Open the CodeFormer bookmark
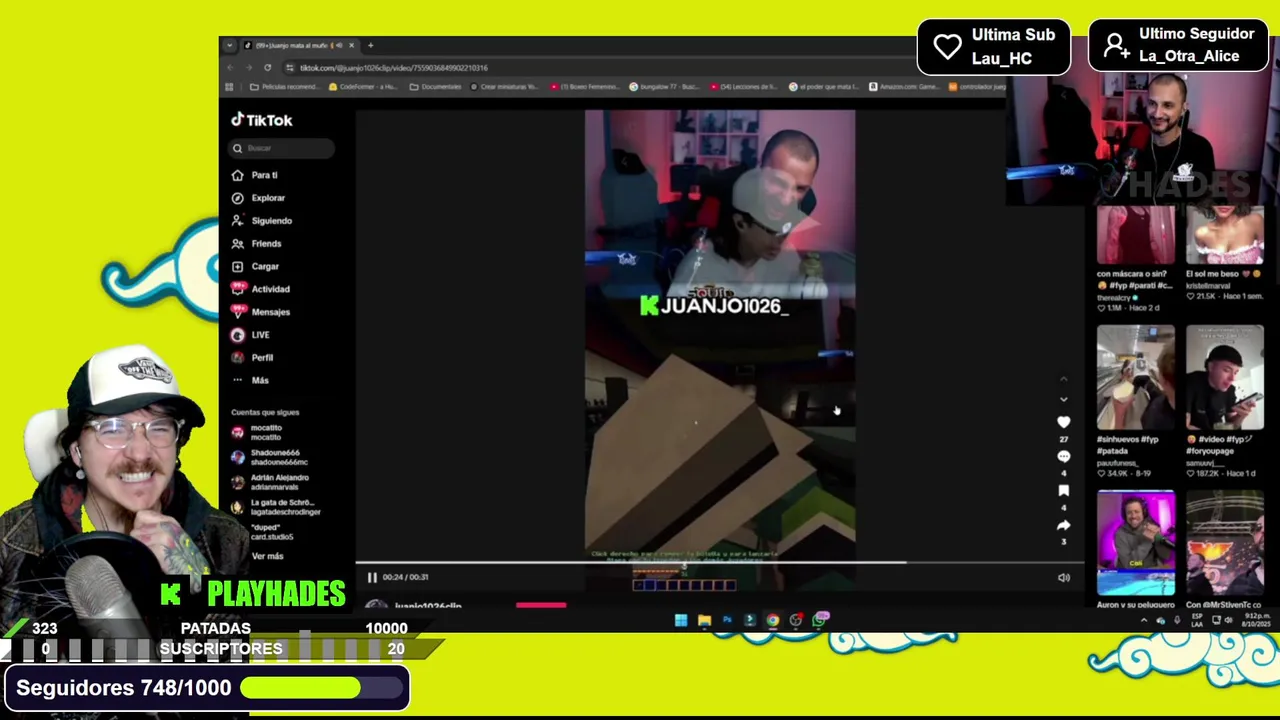Viewport: 1280px width, 720px height. tap(364, 87)
